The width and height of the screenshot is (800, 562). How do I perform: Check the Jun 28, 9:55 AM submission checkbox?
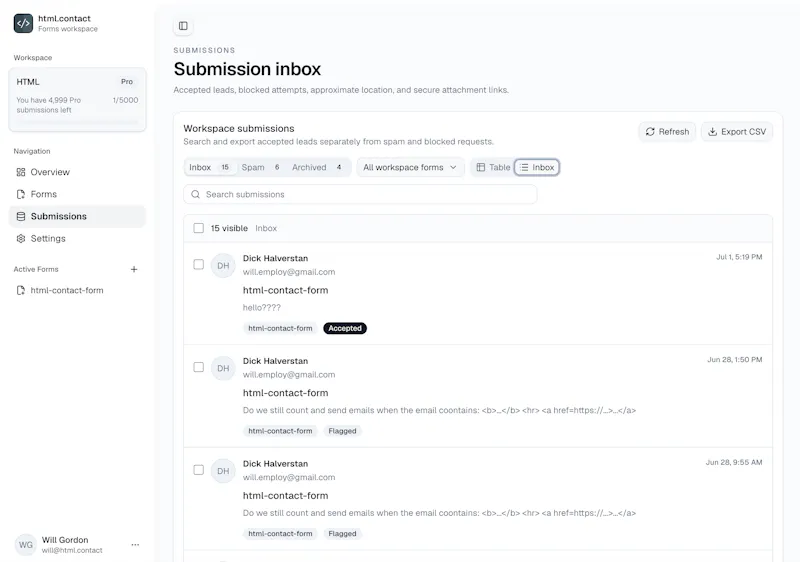tap(198, 470)
